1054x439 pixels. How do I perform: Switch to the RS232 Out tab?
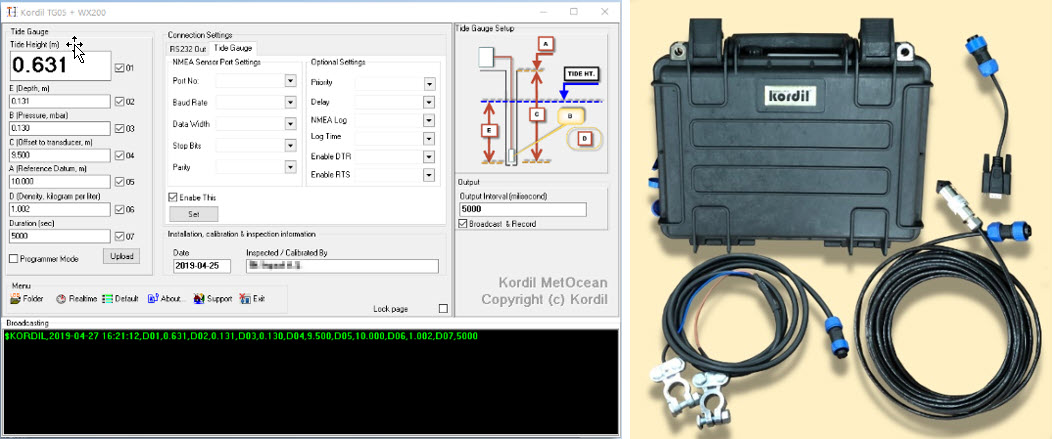[x=188, y=48]
